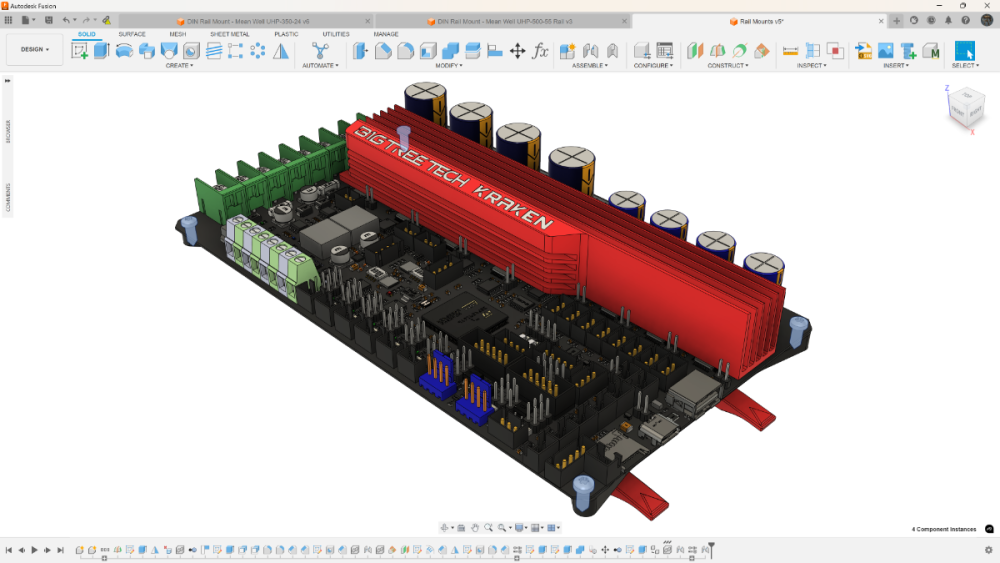Play the design timeline
Viewport: 1000px width, 563px height.
point(34,550)
